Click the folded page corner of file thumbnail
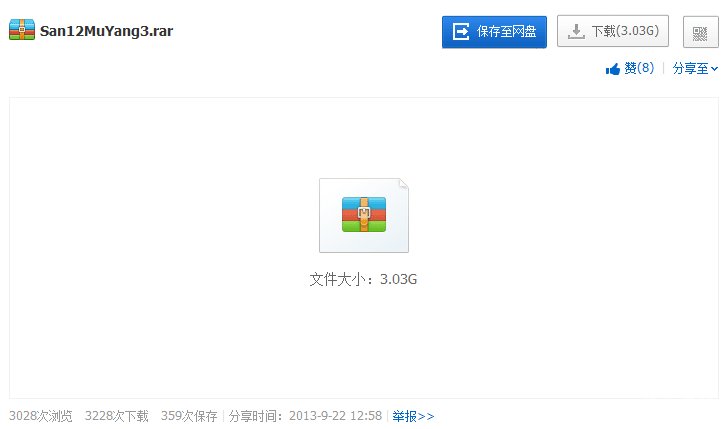This screenshot has width=726, height=429. 402,185
